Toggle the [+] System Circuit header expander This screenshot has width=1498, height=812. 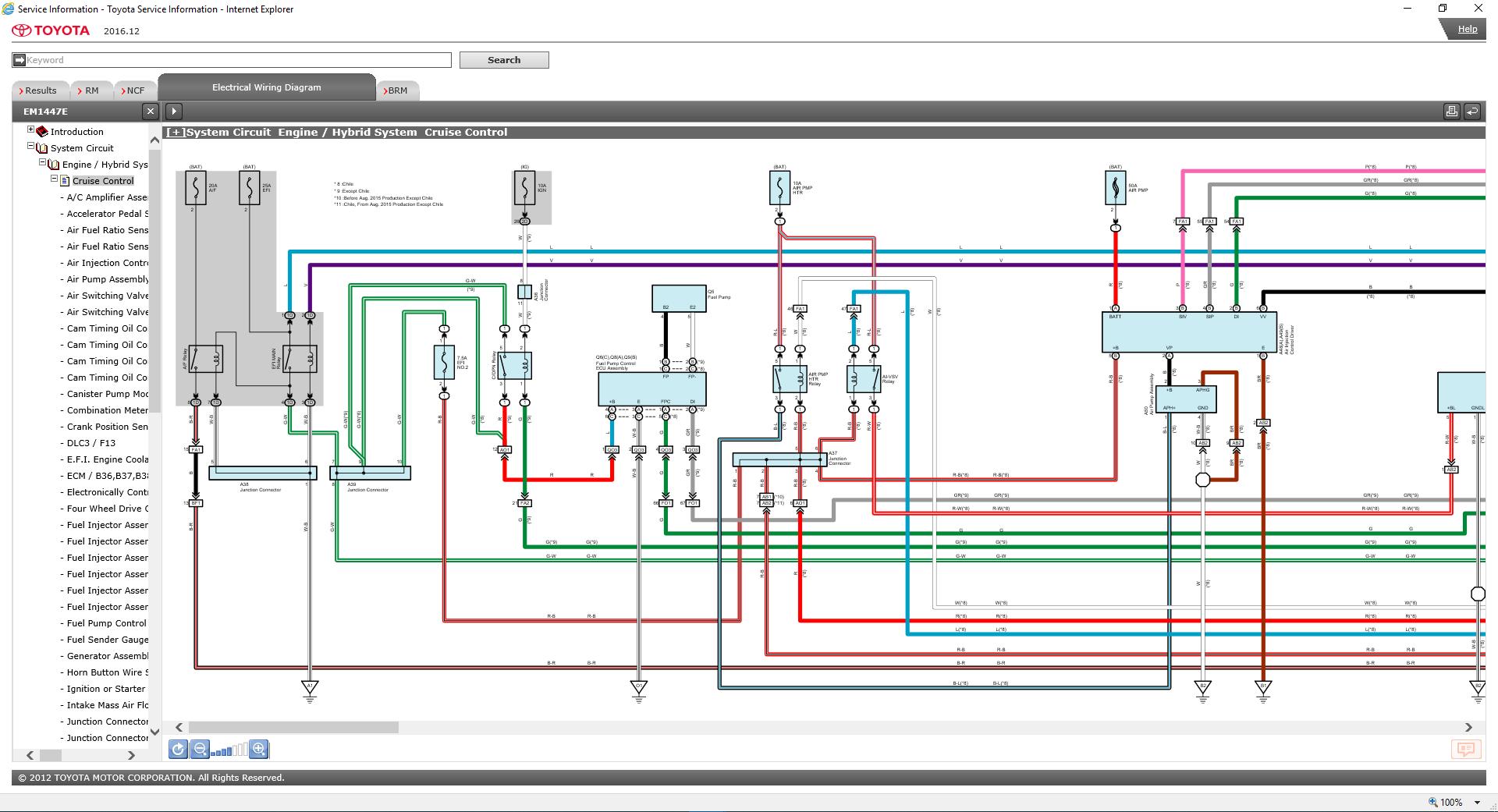(x=176, y=133)
